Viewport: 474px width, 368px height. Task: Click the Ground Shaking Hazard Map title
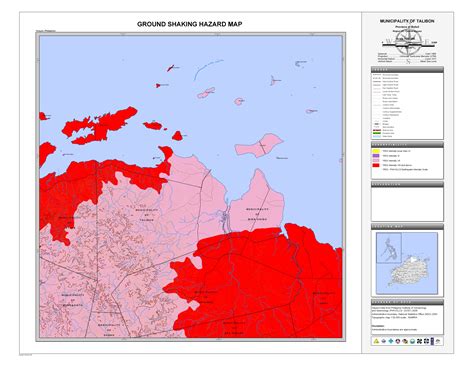(190, 24)
